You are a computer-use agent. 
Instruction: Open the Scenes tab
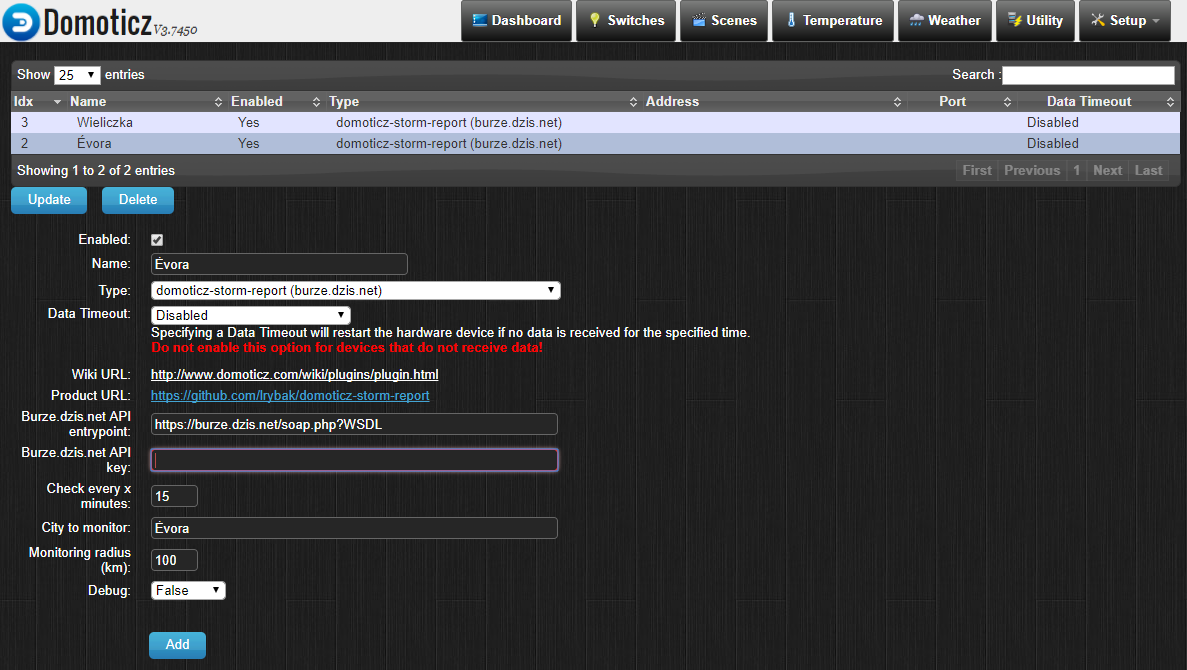[x=724, y=20]
